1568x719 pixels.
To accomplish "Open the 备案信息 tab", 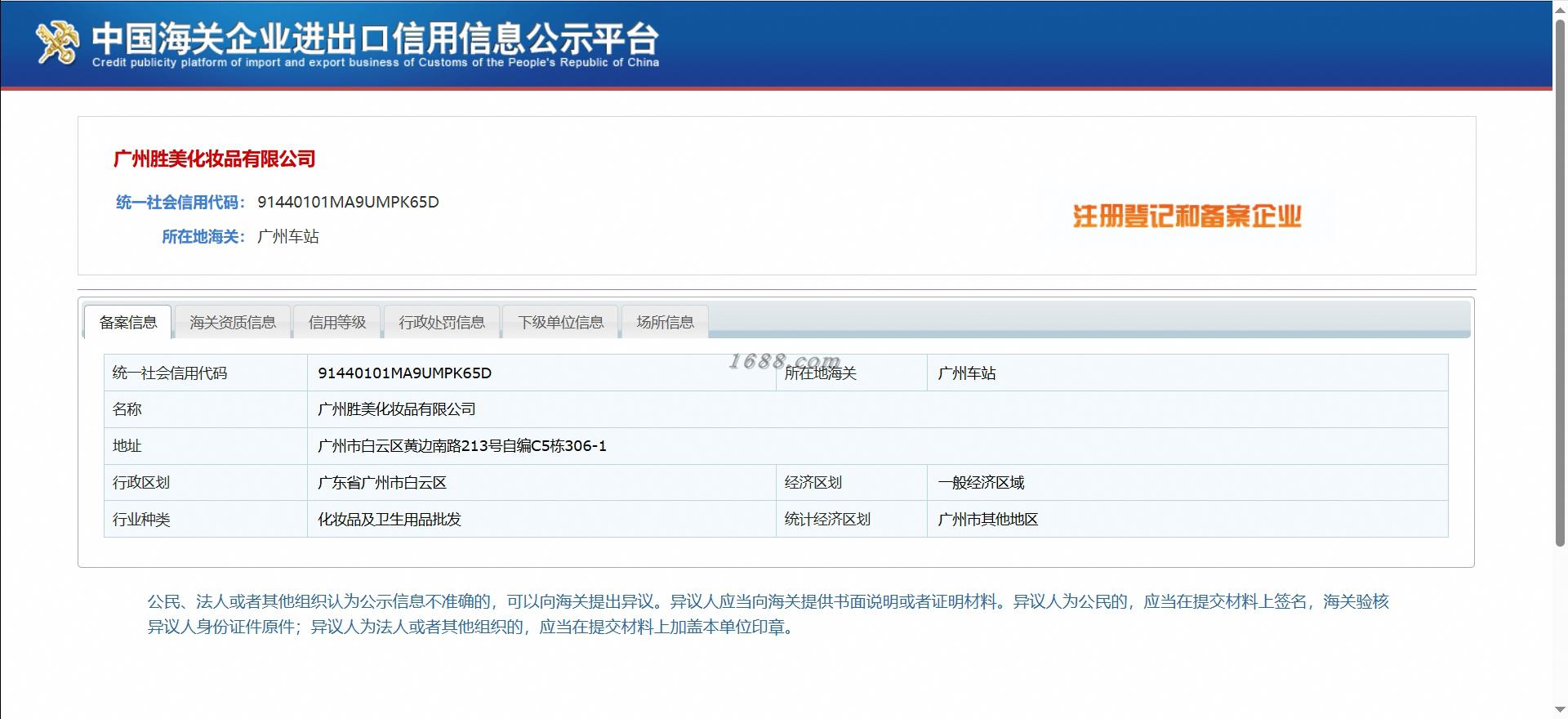I will [128, 322].
